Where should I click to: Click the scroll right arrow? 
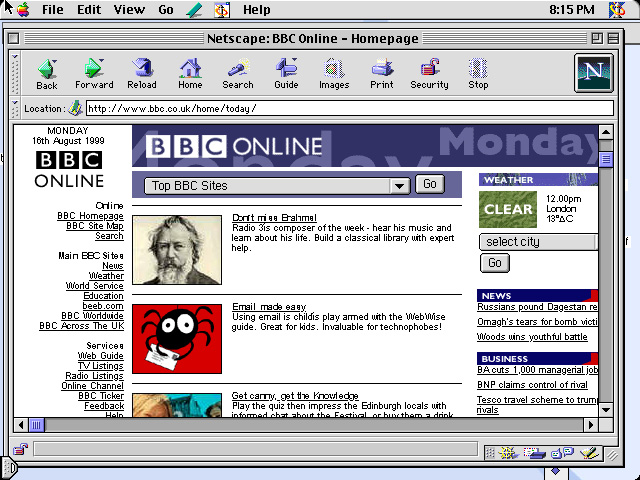point(591,425)
